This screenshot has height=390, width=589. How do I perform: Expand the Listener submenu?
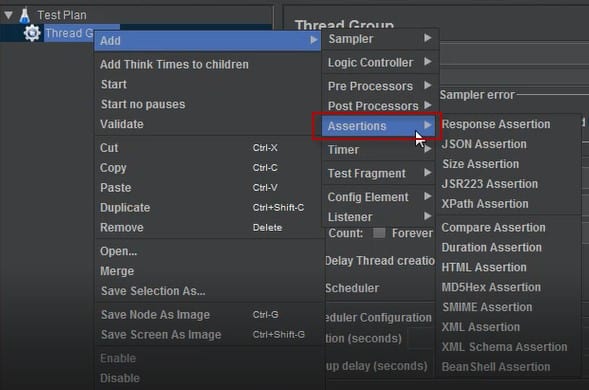pos(380,217)
